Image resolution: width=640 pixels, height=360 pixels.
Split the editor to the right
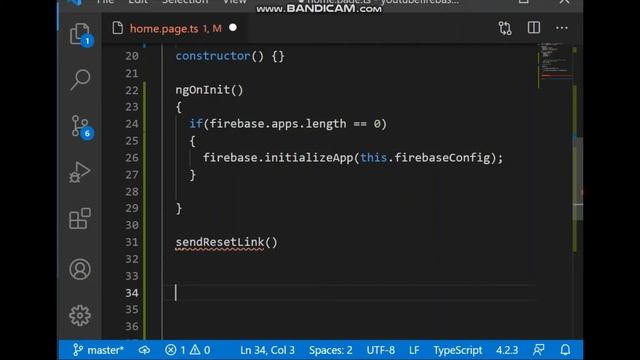(534, 28)
